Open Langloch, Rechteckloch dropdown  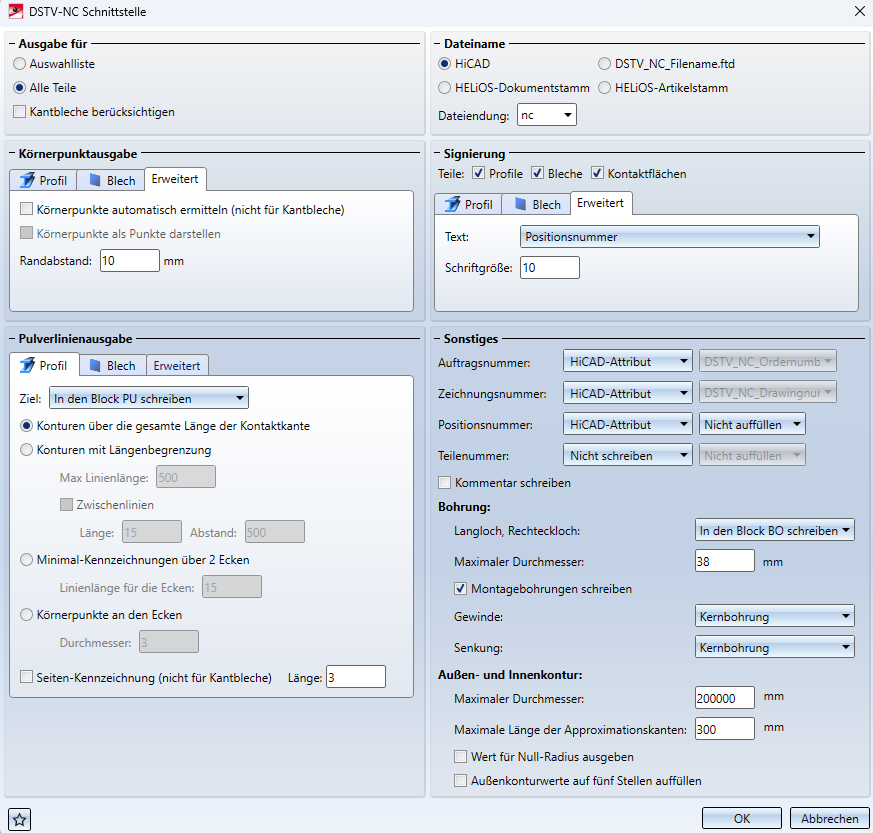(774, 531)
